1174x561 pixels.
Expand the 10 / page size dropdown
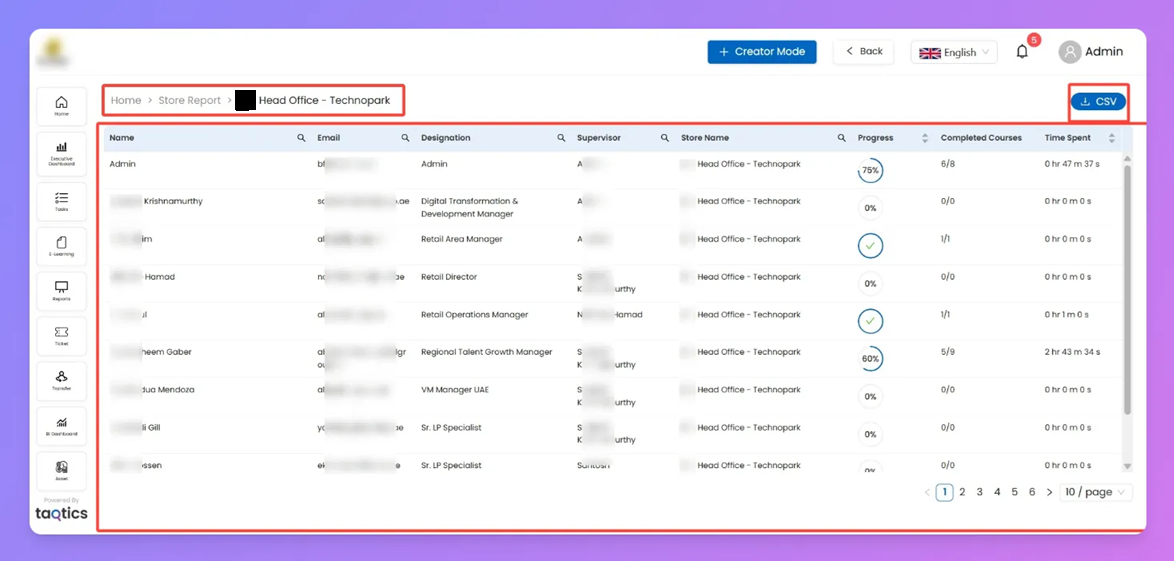tap(1095, 492)
